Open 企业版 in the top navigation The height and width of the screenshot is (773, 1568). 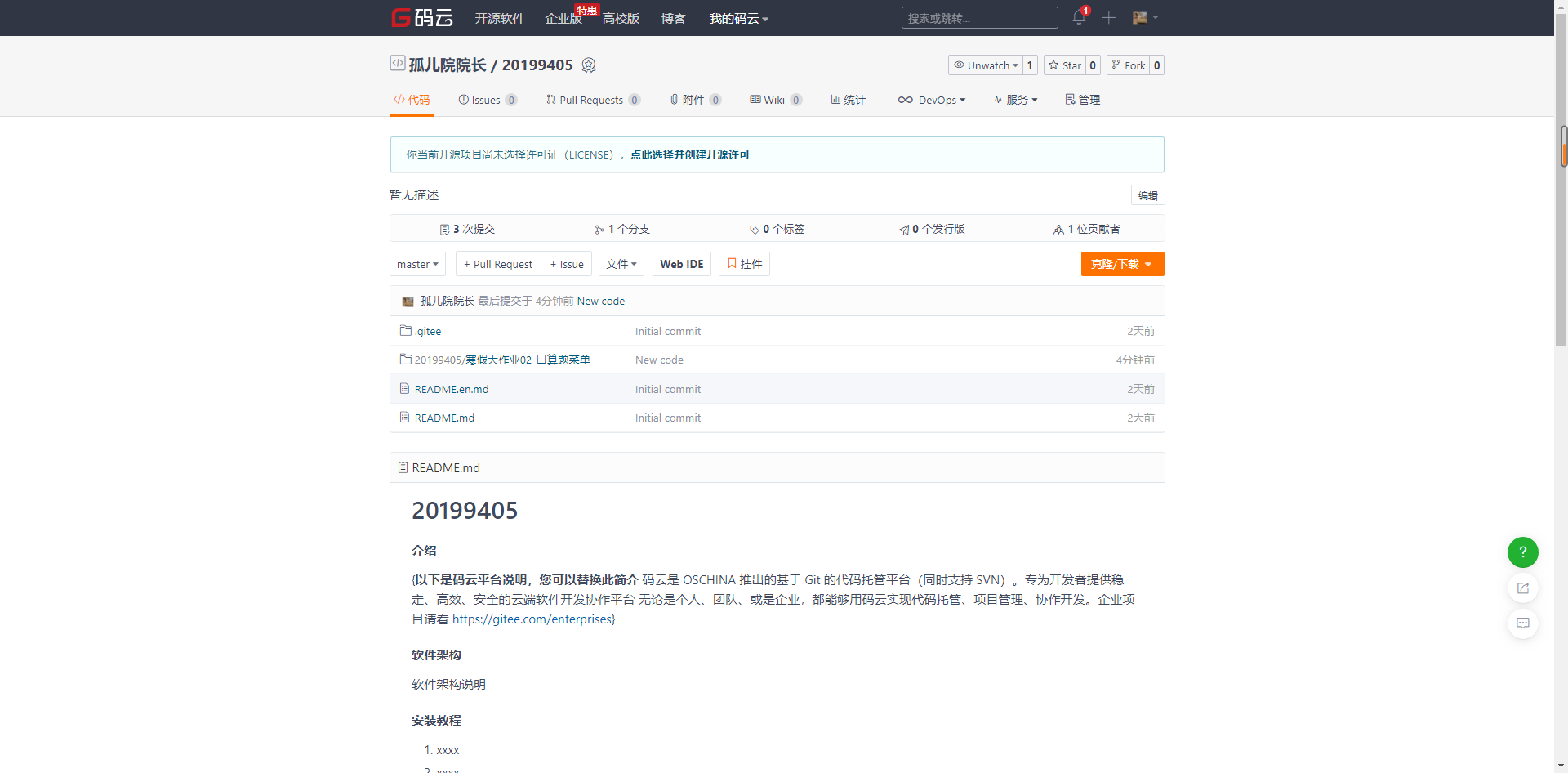(563, 18)
